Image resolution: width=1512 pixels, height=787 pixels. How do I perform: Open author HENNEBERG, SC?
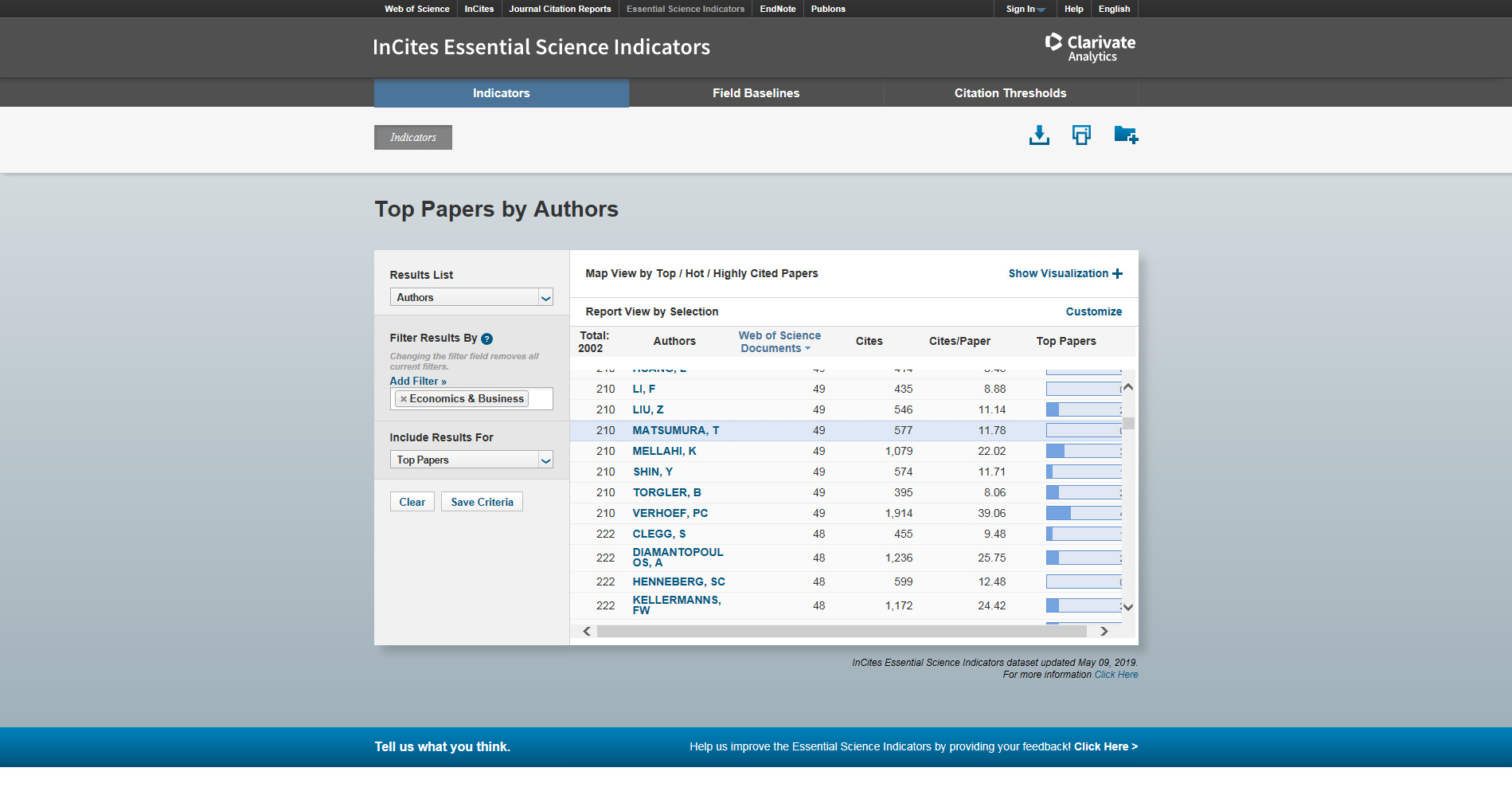pos(679,581)
